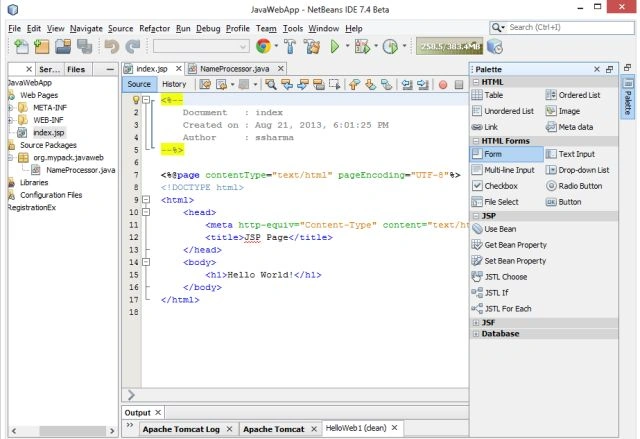
Task: Click the Chrome browser icon in toolbar
Action: click(x=263, y=46)
